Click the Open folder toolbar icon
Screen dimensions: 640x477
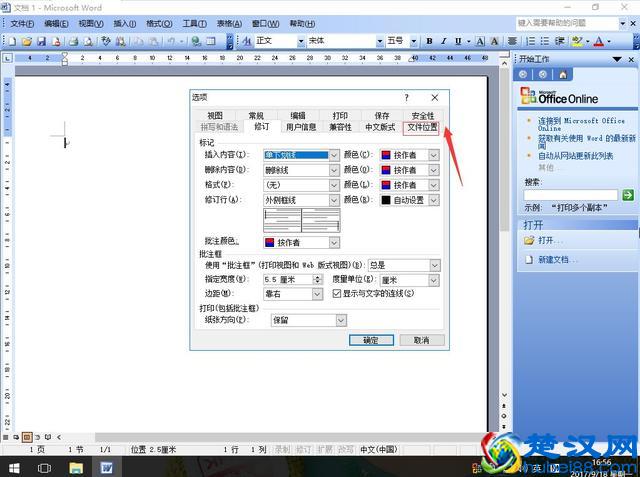tap(27, 41)
